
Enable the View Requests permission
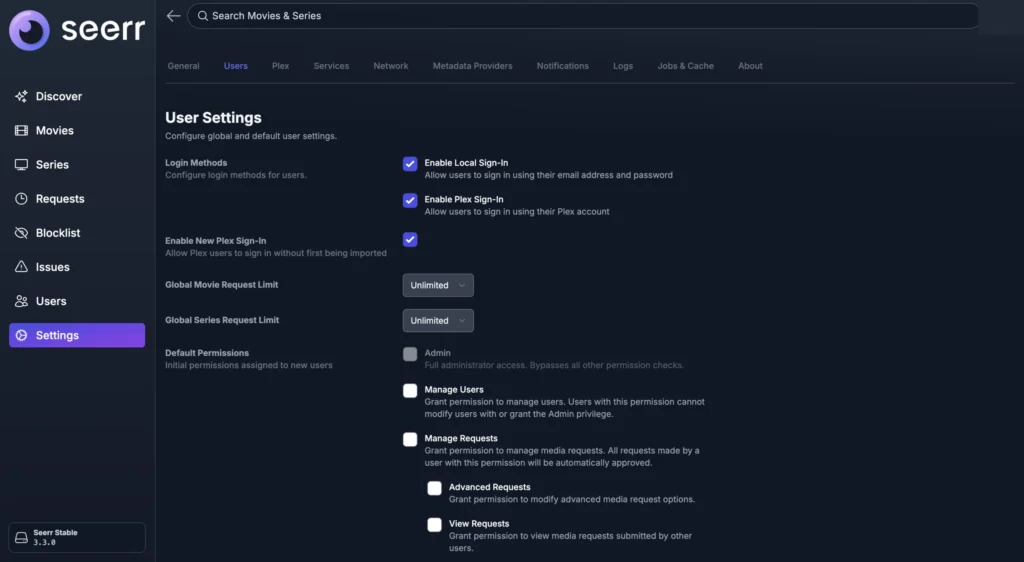tap(434, 525)
